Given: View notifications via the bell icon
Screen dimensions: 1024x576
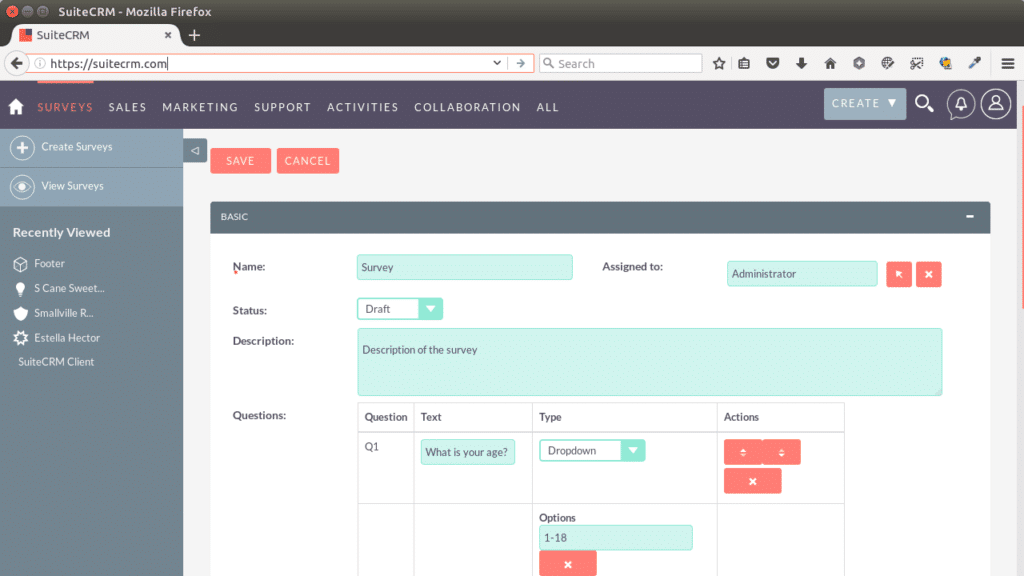Looking at the screenshot, I should pyautogui.click(x=960, y=103).
